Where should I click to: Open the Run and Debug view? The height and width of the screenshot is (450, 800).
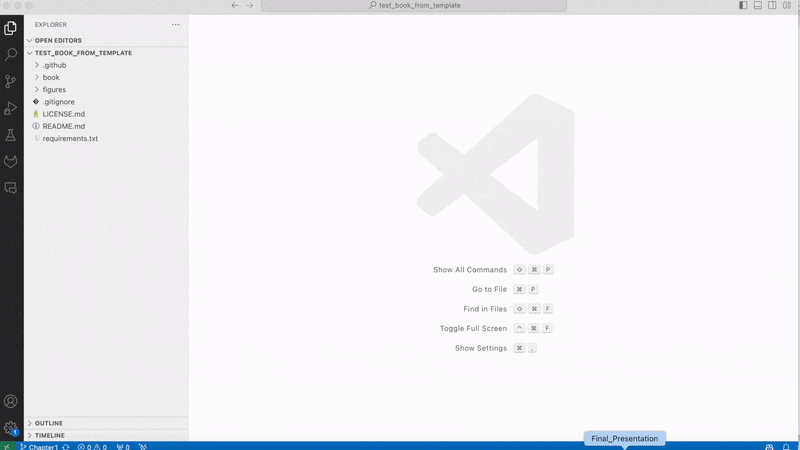pyautogui.click(x=10, y=108)
